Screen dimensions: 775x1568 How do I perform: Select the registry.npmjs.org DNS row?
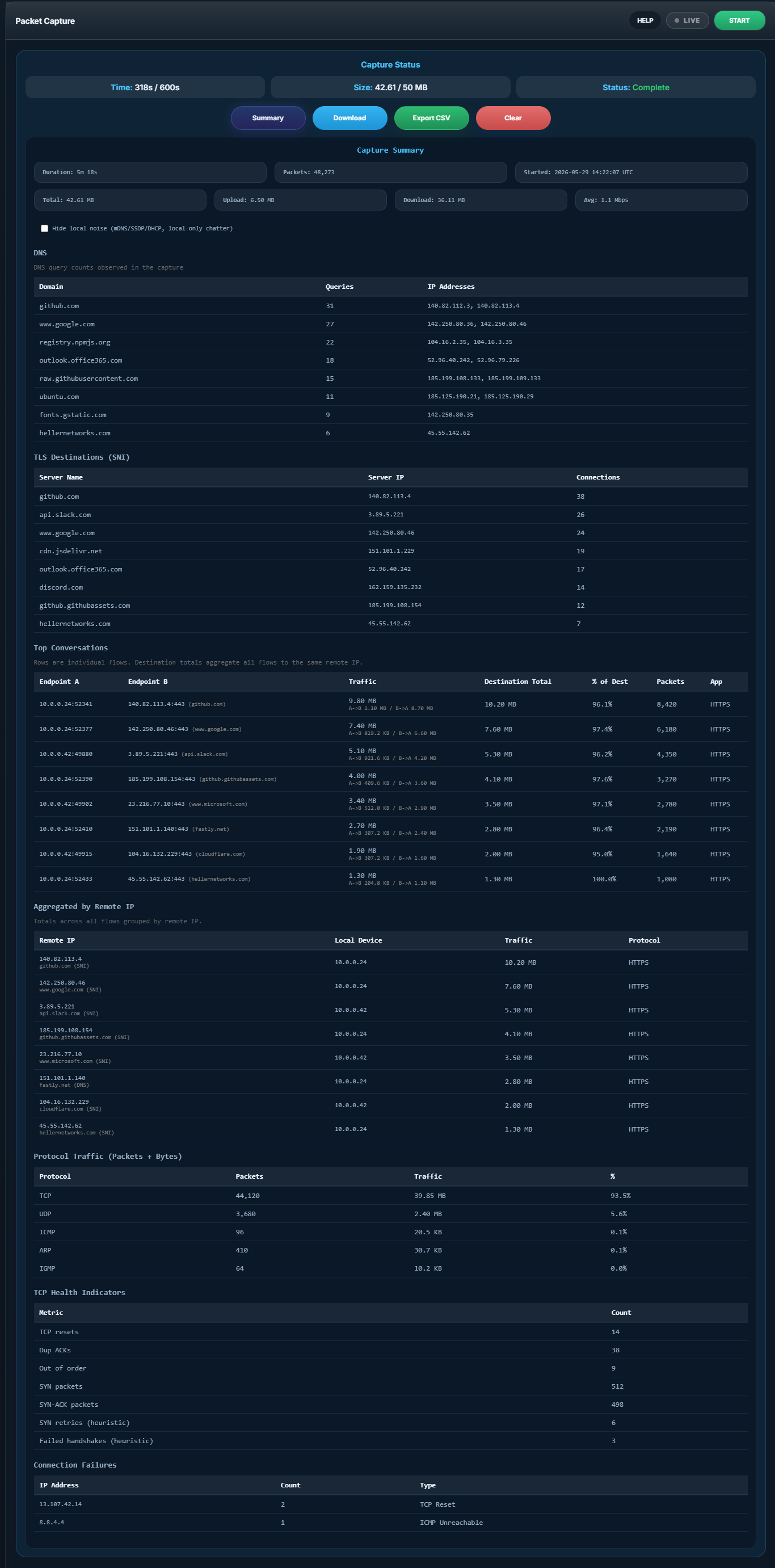(x=390, y=342)
